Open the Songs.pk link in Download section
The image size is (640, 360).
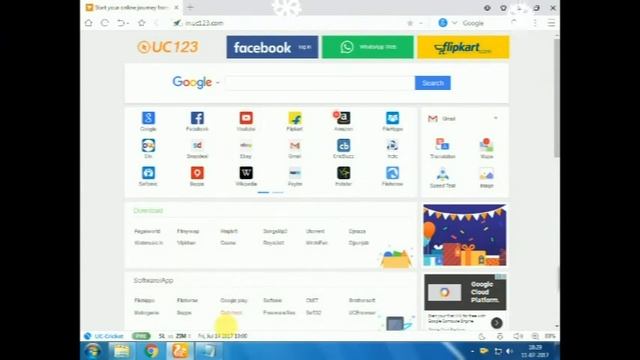[x=275, y=231]
